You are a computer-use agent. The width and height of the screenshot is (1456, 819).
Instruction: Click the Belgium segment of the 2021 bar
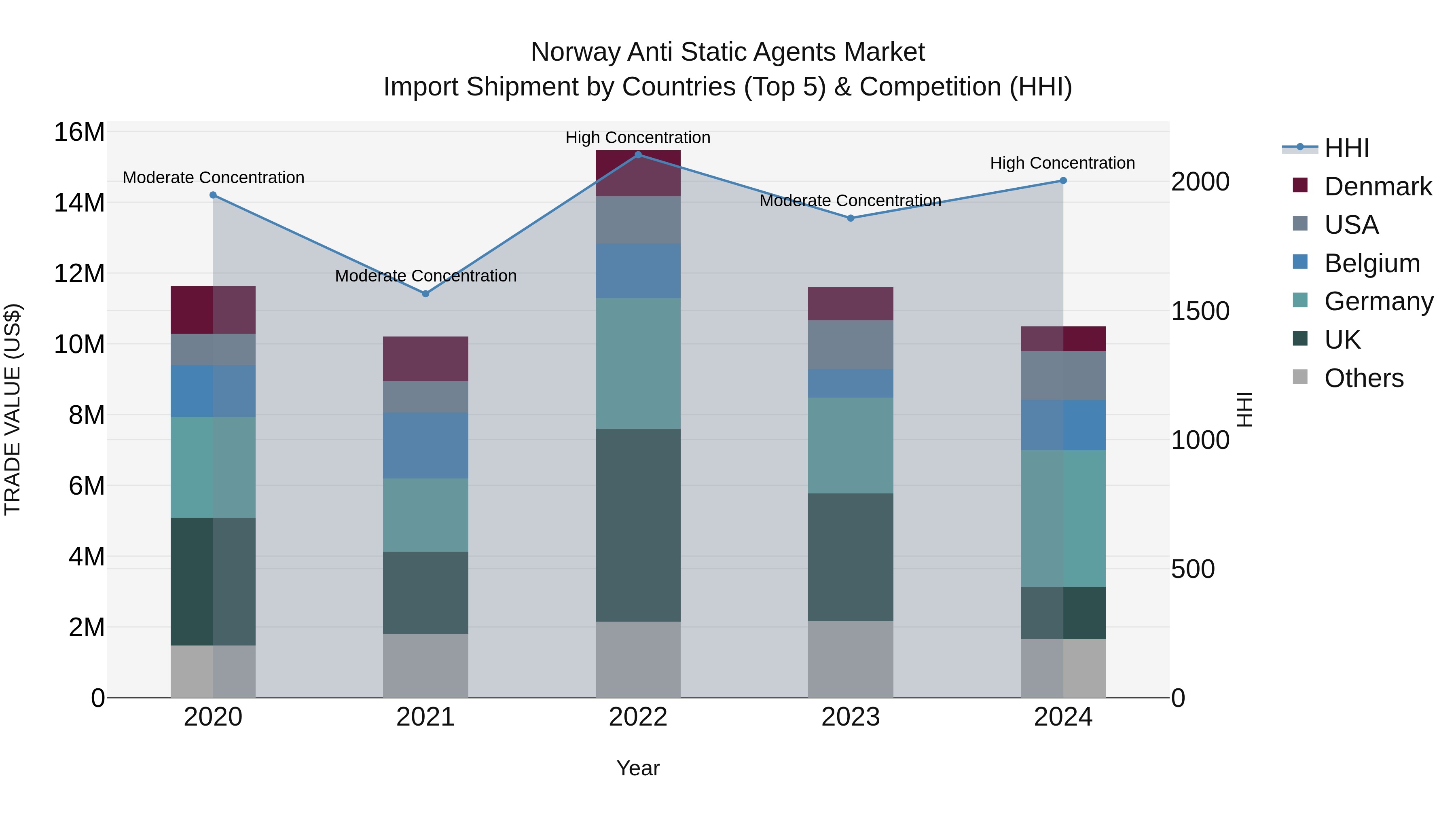[x=425, y=445]
